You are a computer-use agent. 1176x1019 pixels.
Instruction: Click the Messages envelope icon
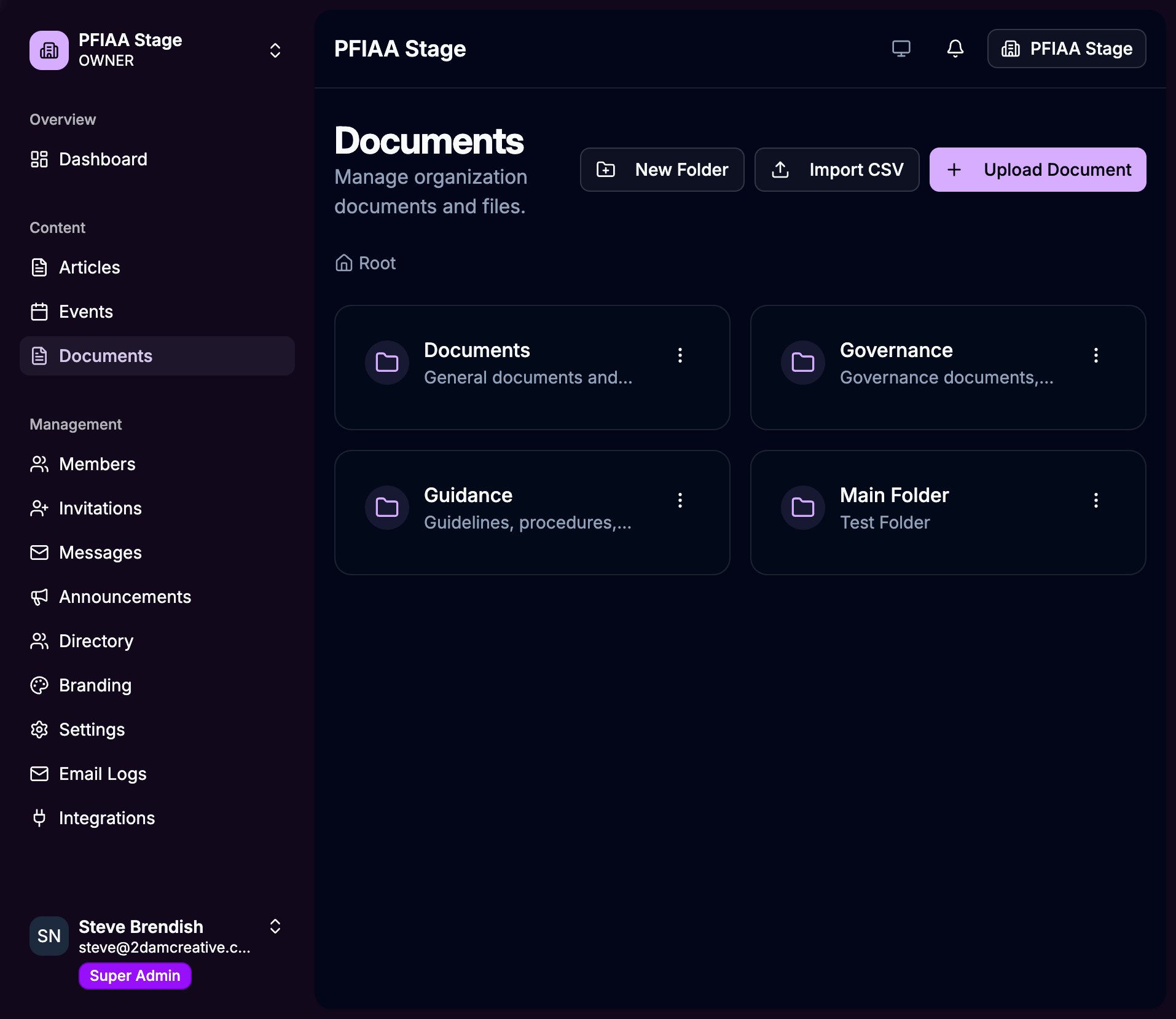39,553
